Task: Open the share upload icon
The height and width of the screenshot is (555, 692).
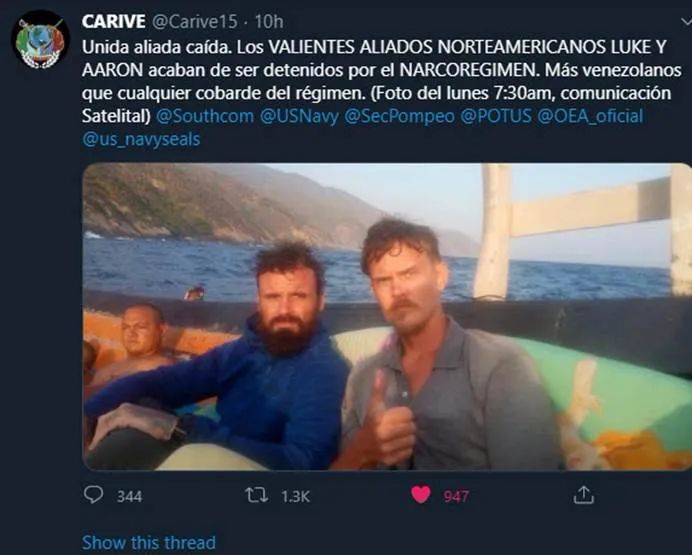Action: (583, 495)
